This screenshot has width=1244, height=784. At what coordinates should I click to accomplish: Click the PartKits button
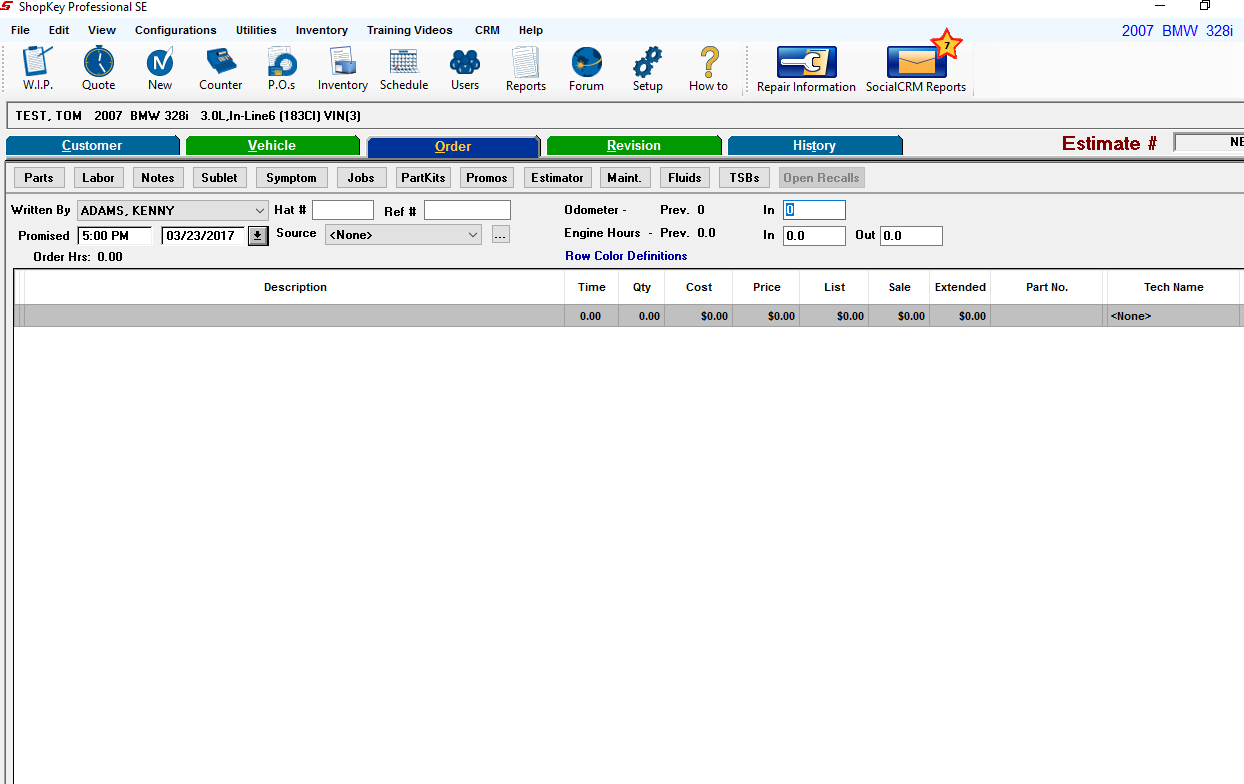coord(424,178)
